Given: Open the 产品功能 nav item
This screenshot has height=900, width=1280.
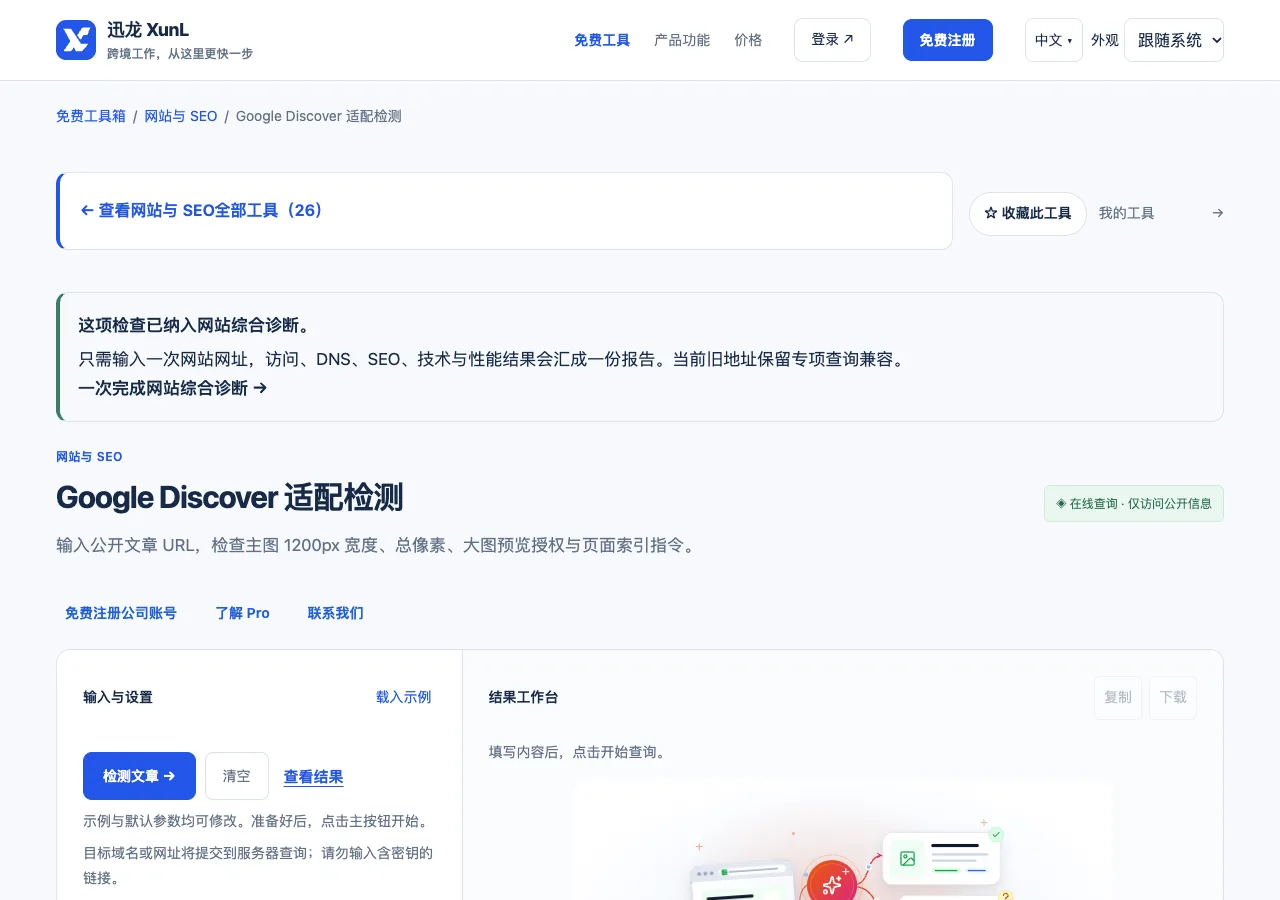Looking at the screenshot, I should pyautogui.click(x=682, y=40).
